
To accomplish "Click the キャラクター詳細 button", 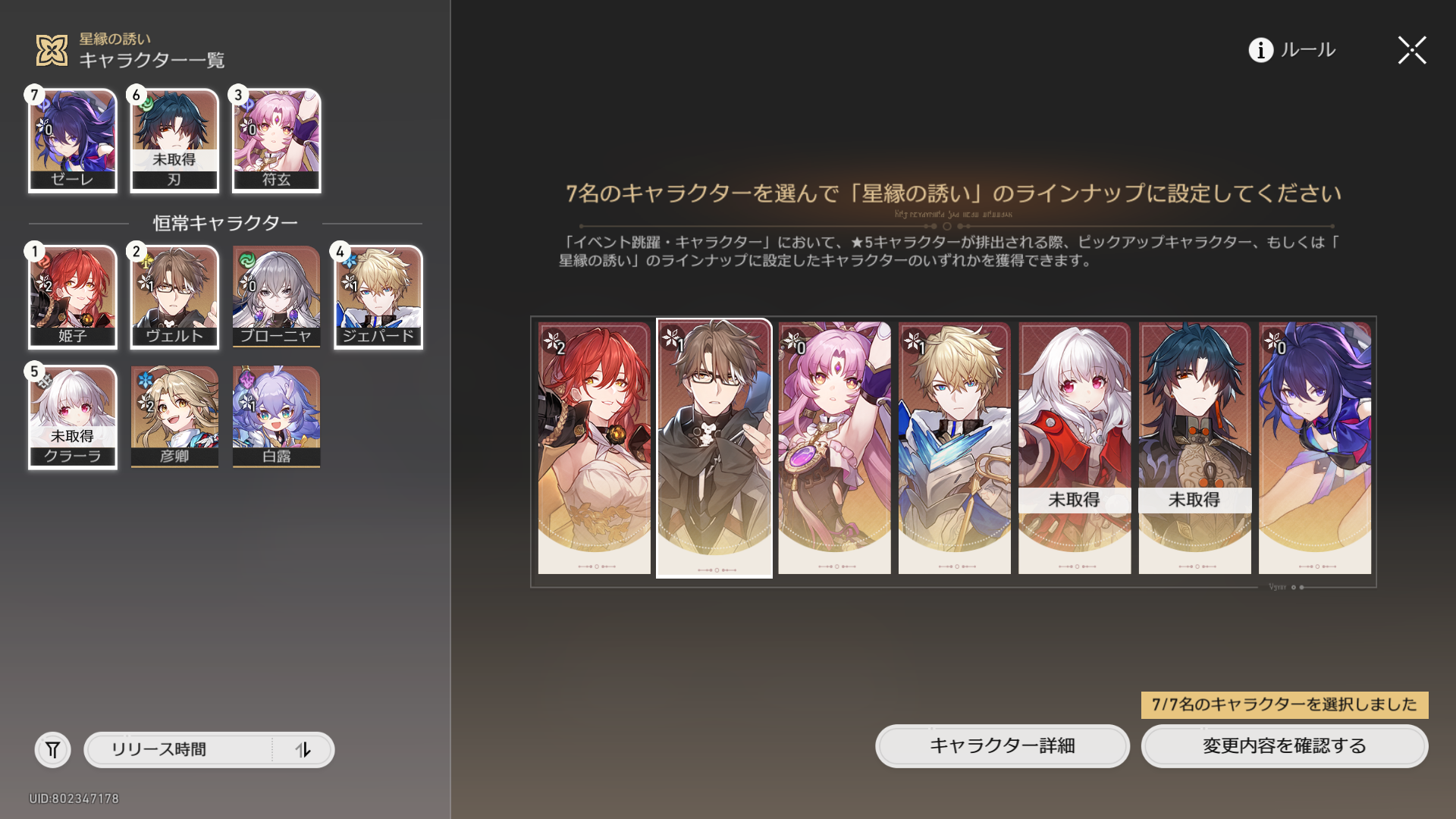I will (1003, 746).
